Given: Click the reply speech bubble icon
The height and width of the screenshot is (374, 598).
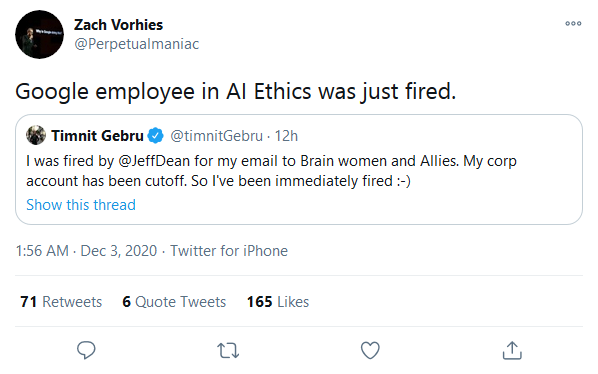Looking at the screenshot, I should coord(86,350).
